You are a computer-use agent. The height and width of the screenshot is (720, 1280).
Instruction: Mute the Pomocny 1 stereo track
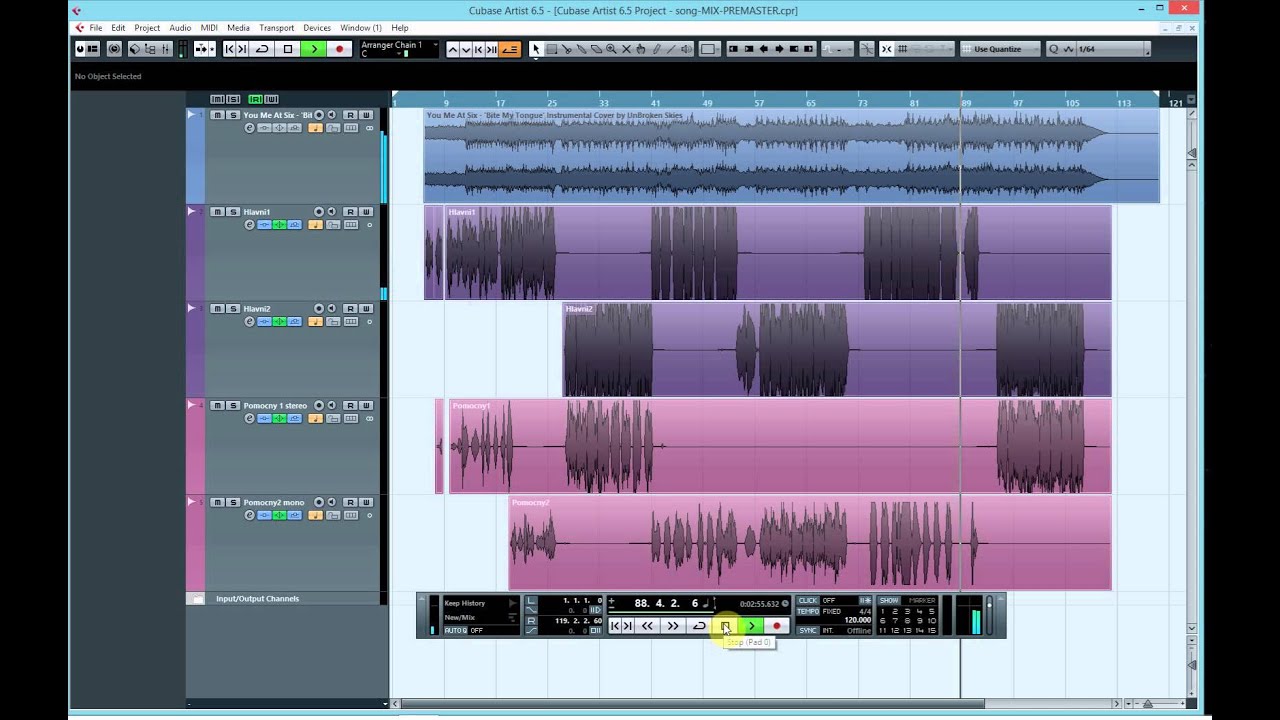click(217, 405)
